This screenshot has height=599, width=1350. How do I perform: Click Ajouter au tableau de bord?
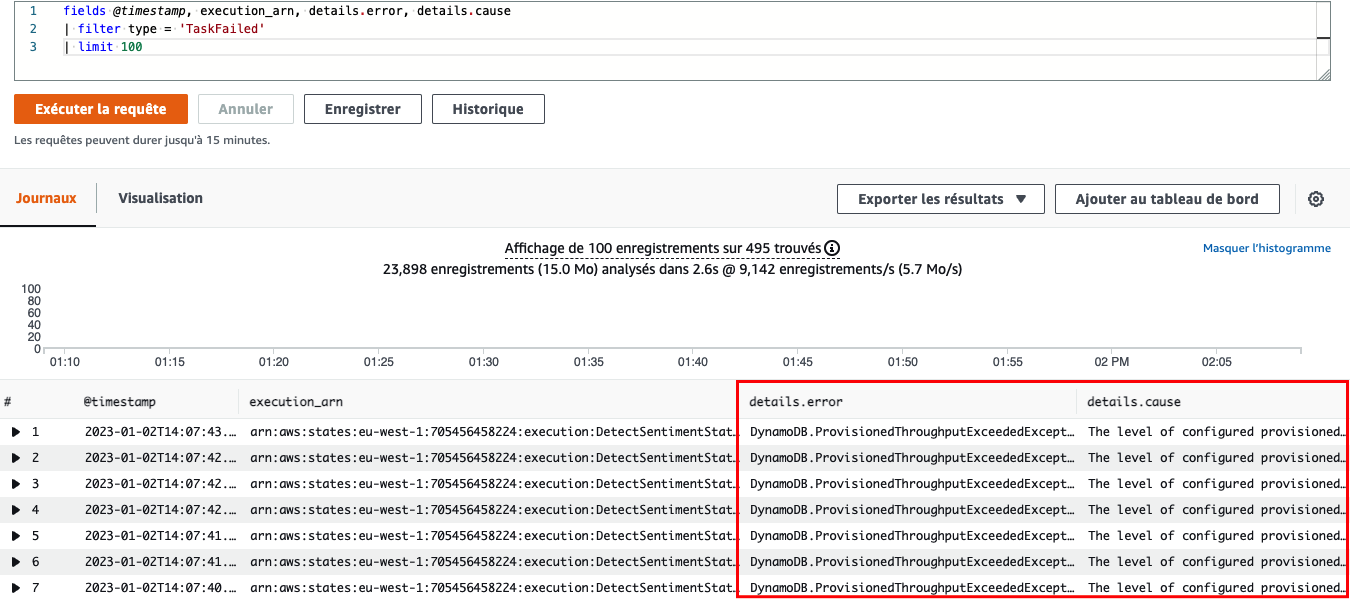pyautogui.click(x=1167, y=199)
